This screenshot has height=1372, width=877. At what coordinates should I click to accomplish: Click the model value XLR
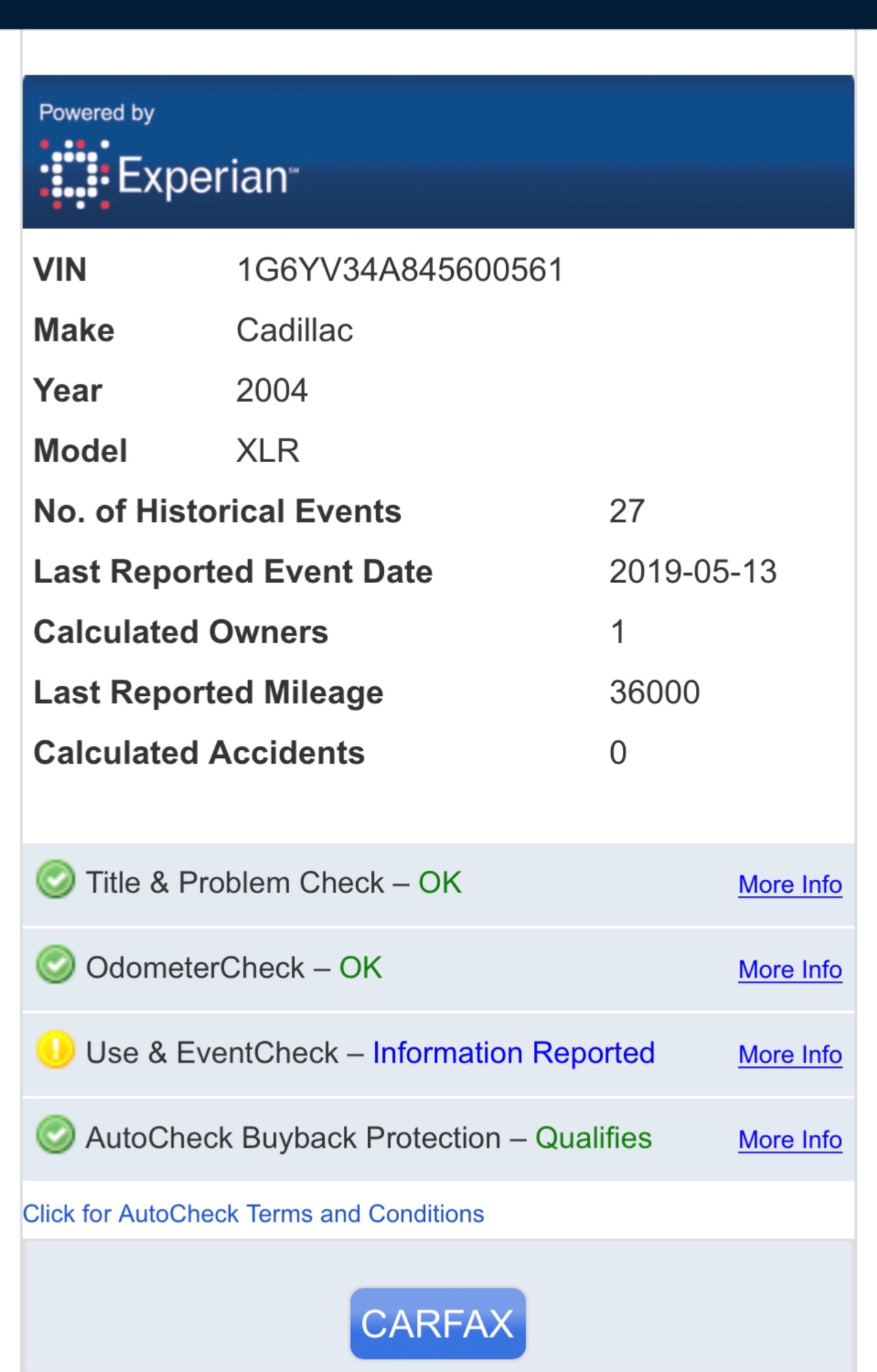(x=268, y=450)
